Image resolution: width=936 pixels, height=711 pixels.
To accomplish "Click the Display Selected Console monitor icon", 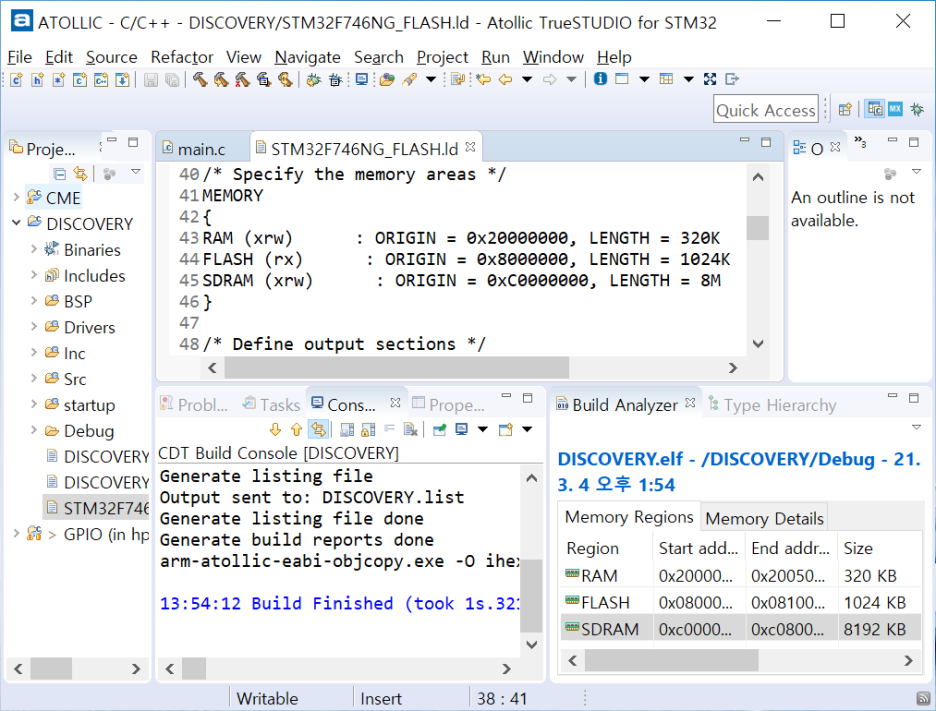I will click(461, 429).
